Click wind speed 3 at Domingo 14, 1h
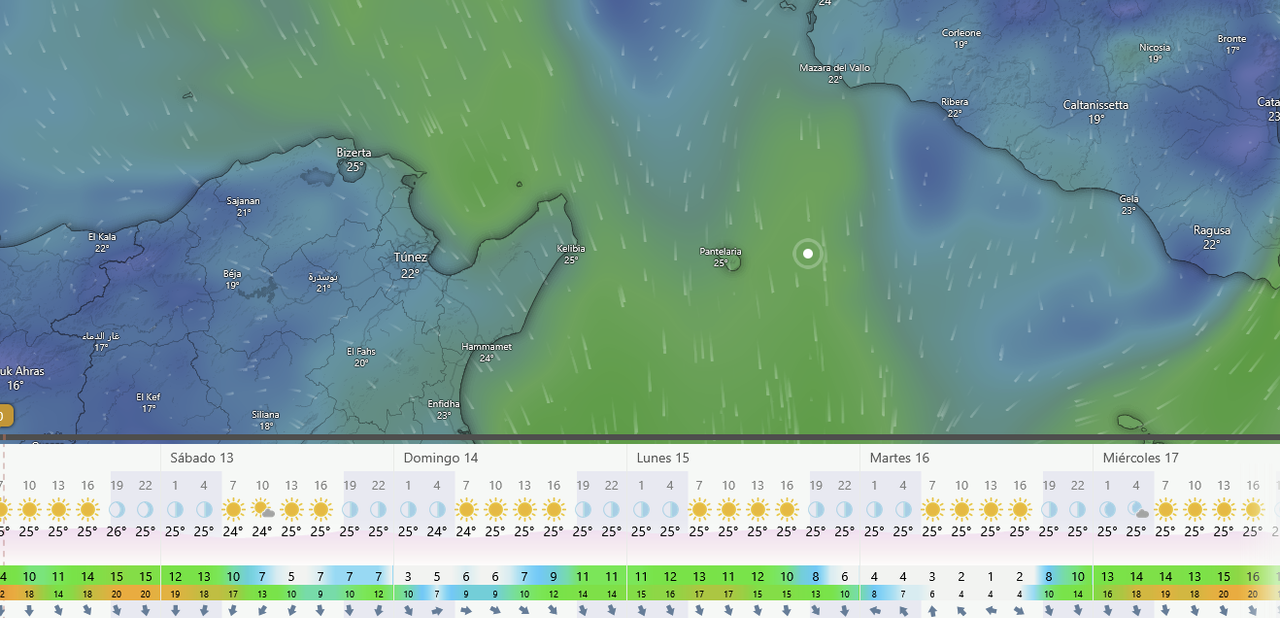Image resolution: width=1280 pixels, height=618 pixels. pyautogui.click(x=408, y=576)
